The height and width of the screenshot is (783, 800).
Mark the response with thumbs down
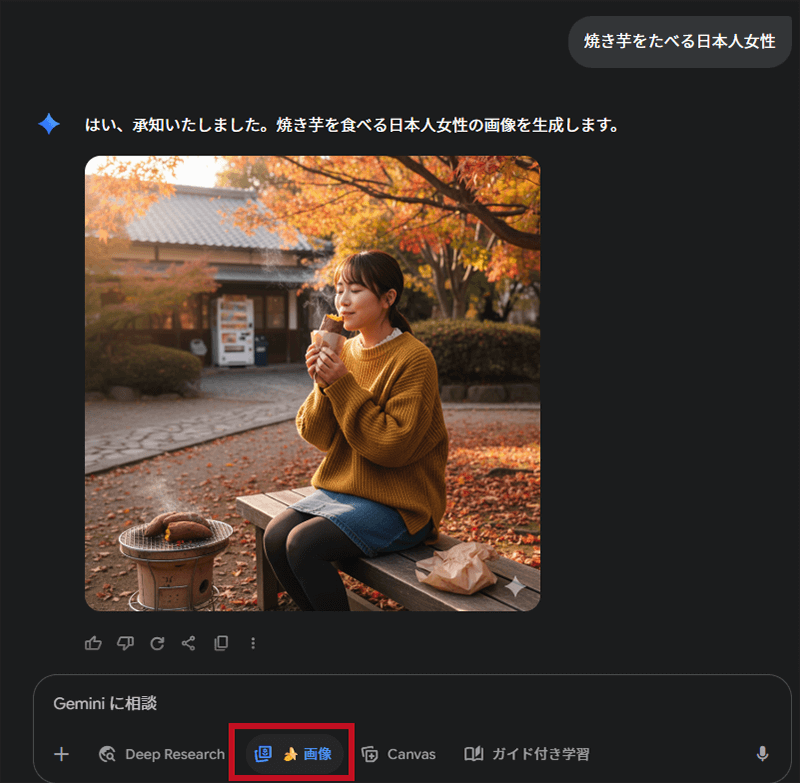pos(126,643)
